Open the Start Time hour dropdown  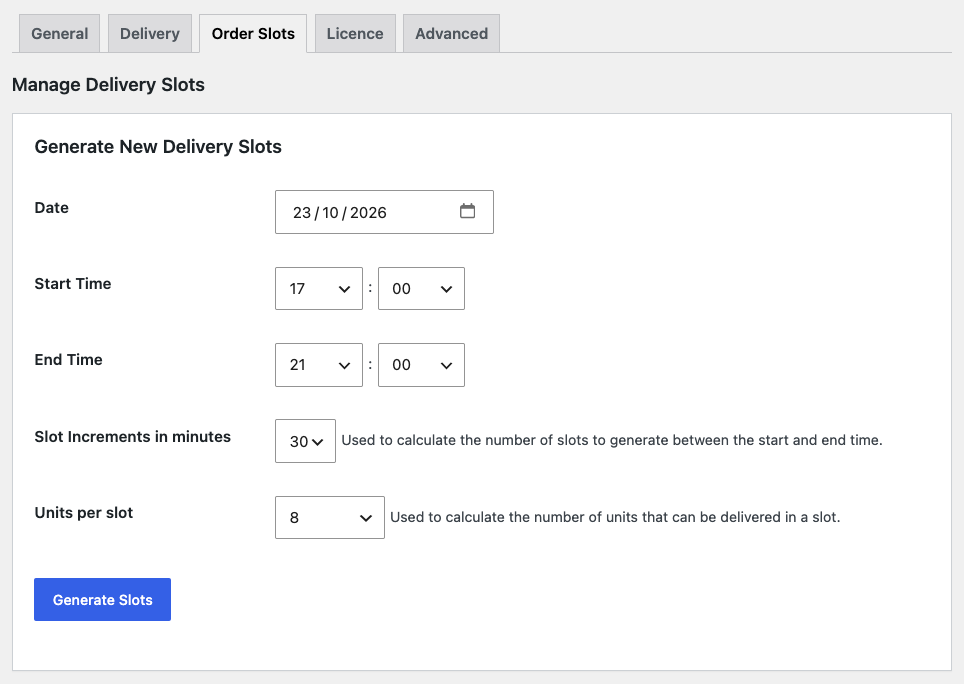[318, 288]
